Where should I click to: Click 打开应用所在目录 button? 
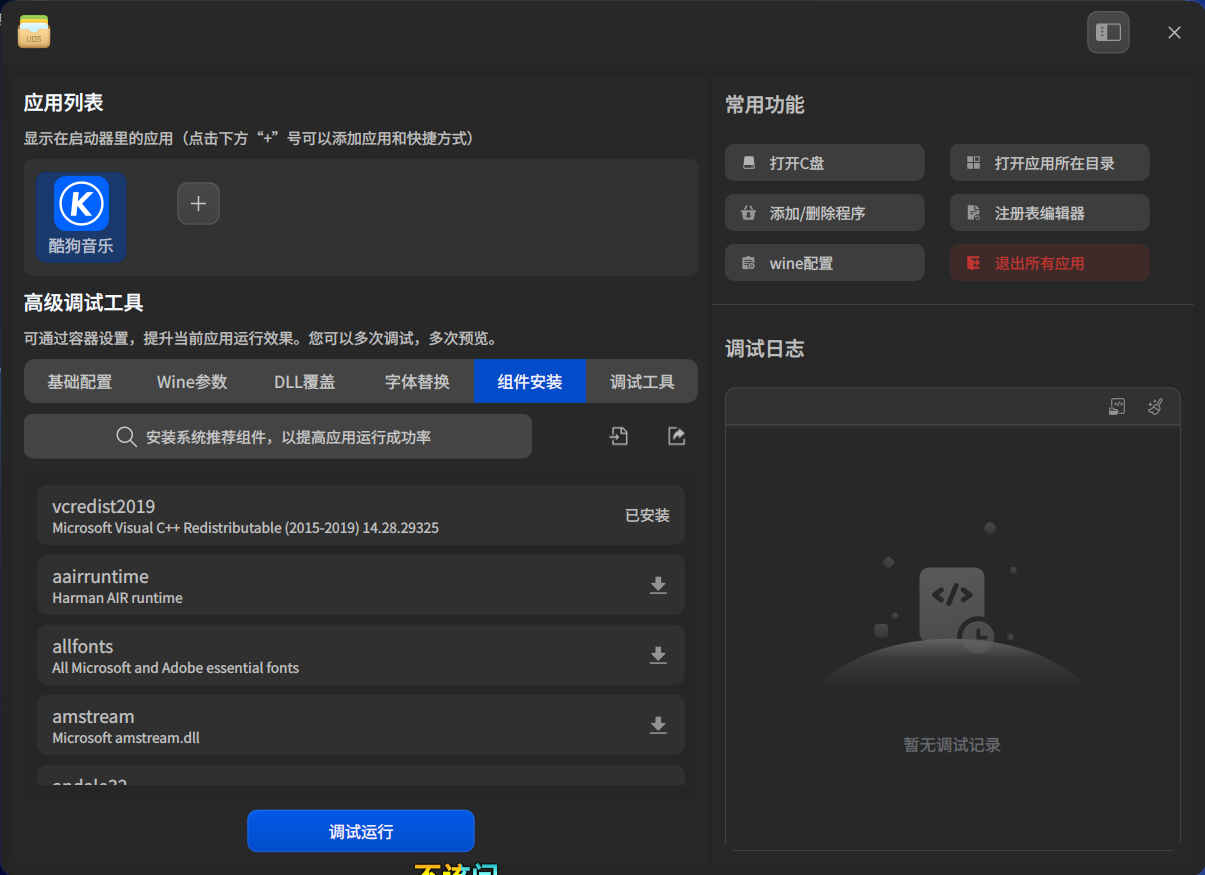tap(1050, 163)
